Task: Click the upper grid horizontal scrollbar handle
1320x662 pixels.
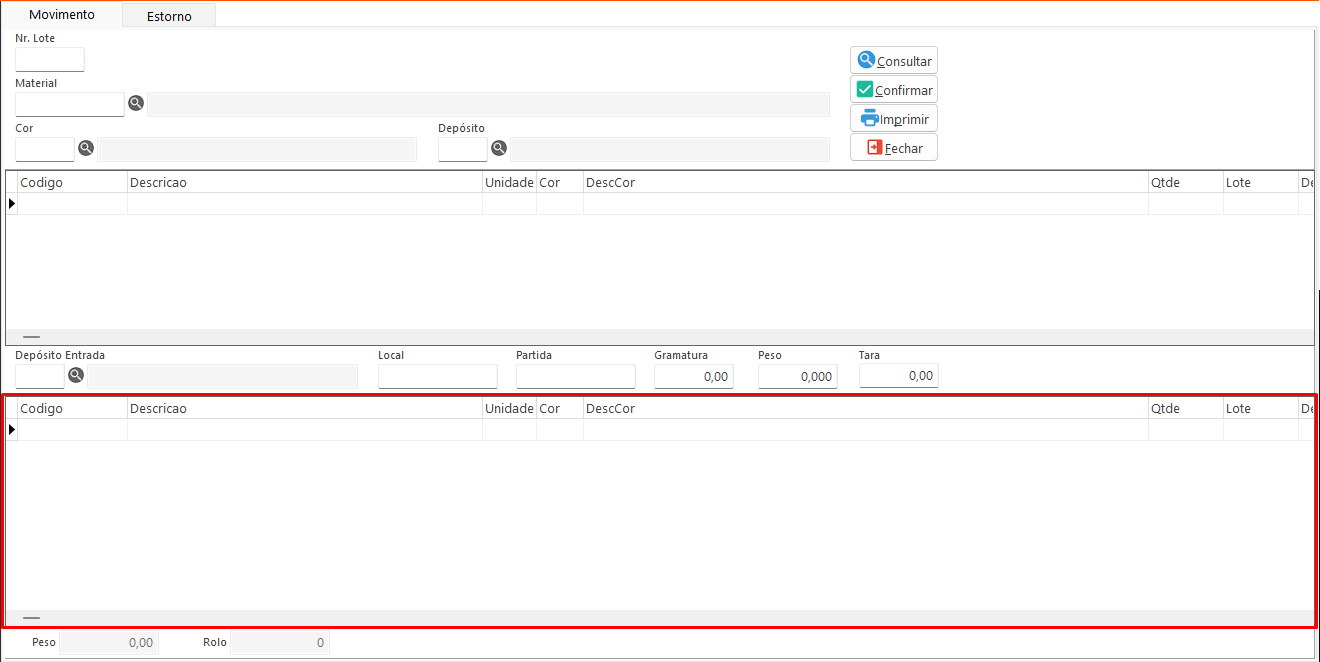Action: point(32,338)
